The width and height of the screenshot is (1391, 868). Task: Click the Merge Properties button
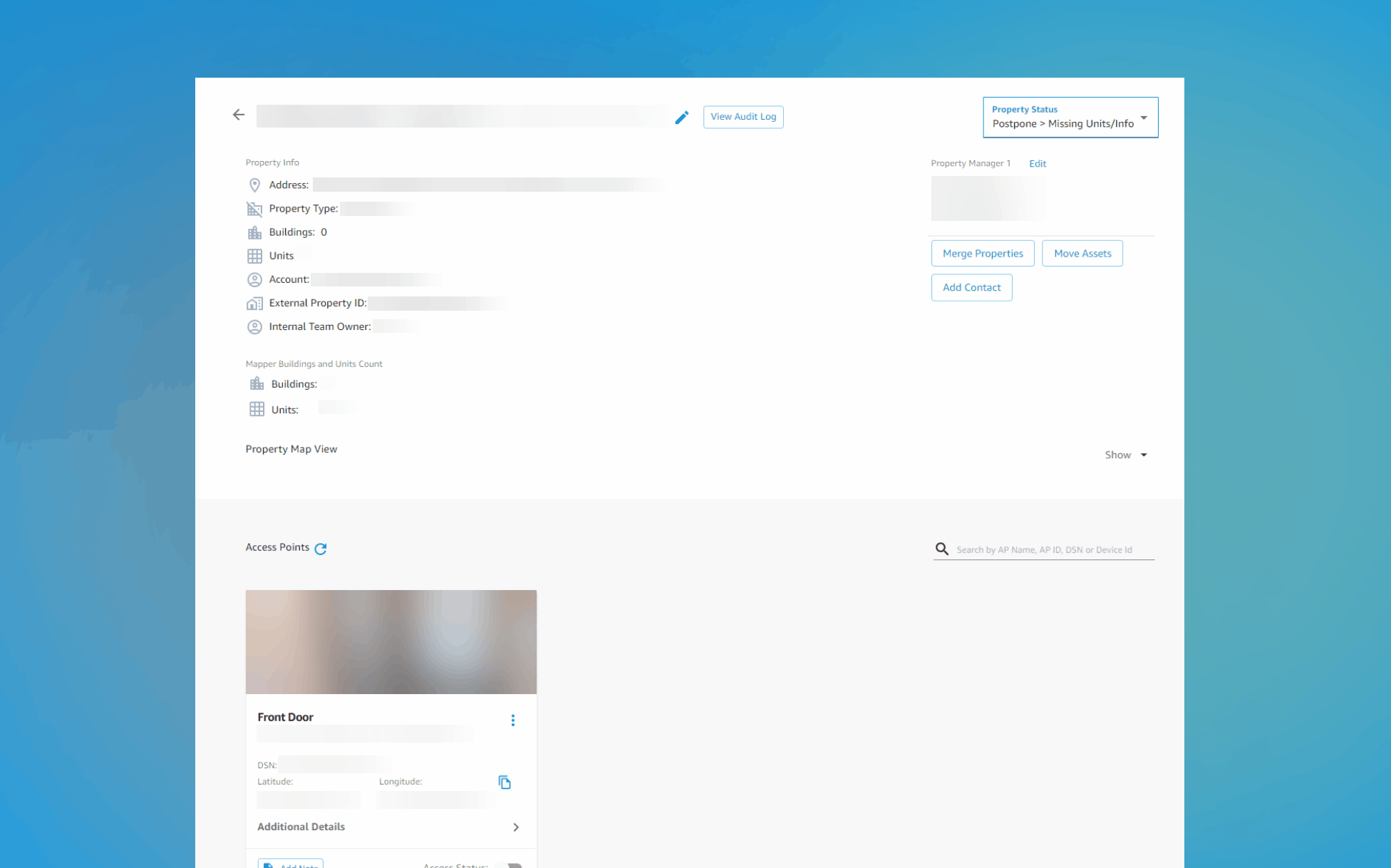(983, 254)
